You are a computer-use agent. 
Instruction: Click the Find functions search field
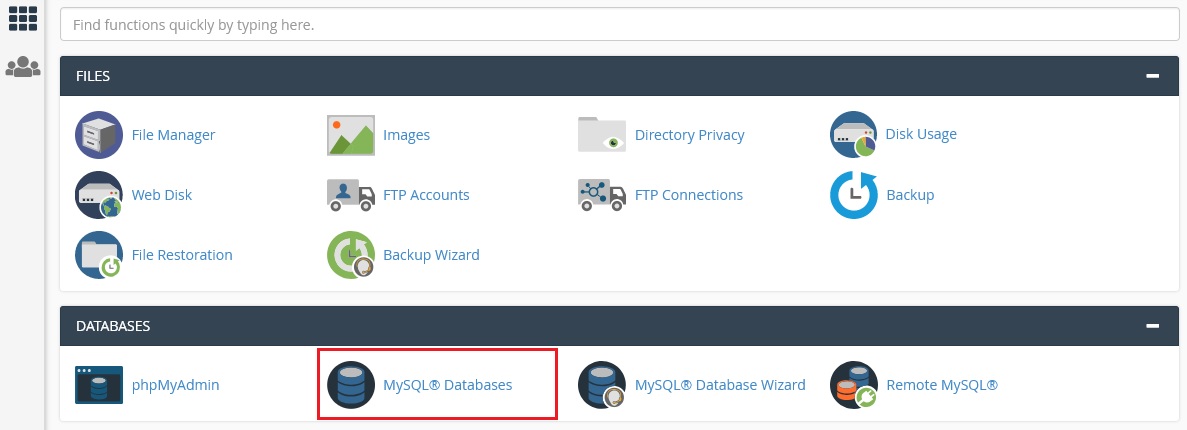pyautogui.click(x=619, y=25)
